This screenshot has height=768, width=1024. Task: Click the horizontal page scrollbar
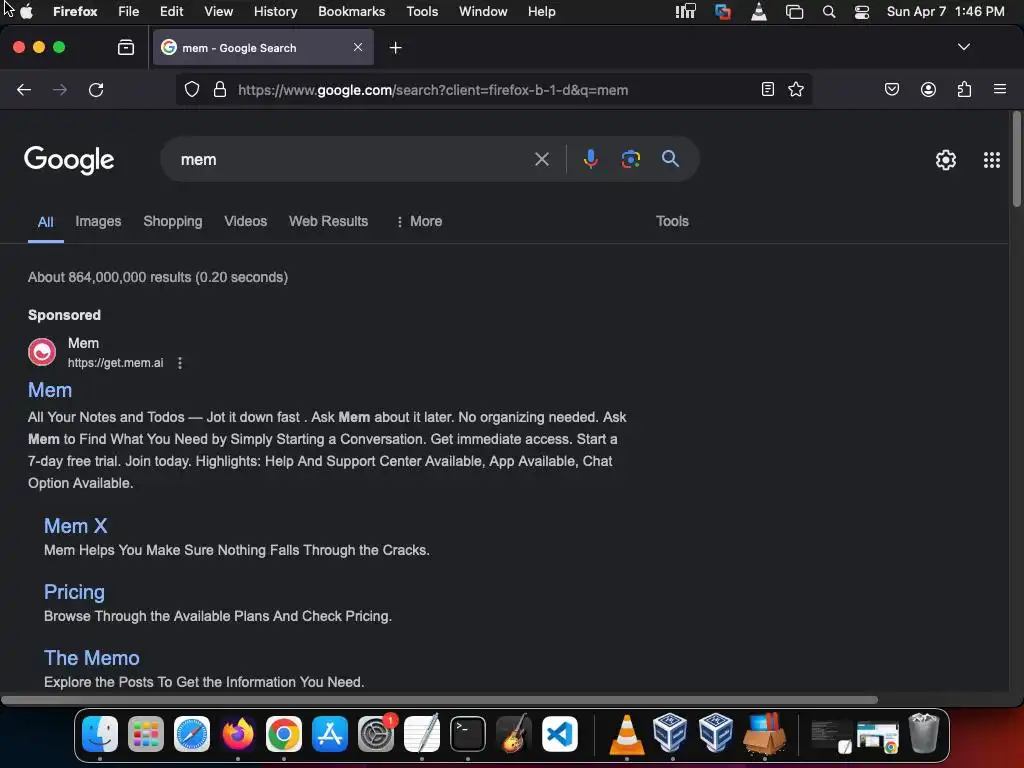click(439, 699)
